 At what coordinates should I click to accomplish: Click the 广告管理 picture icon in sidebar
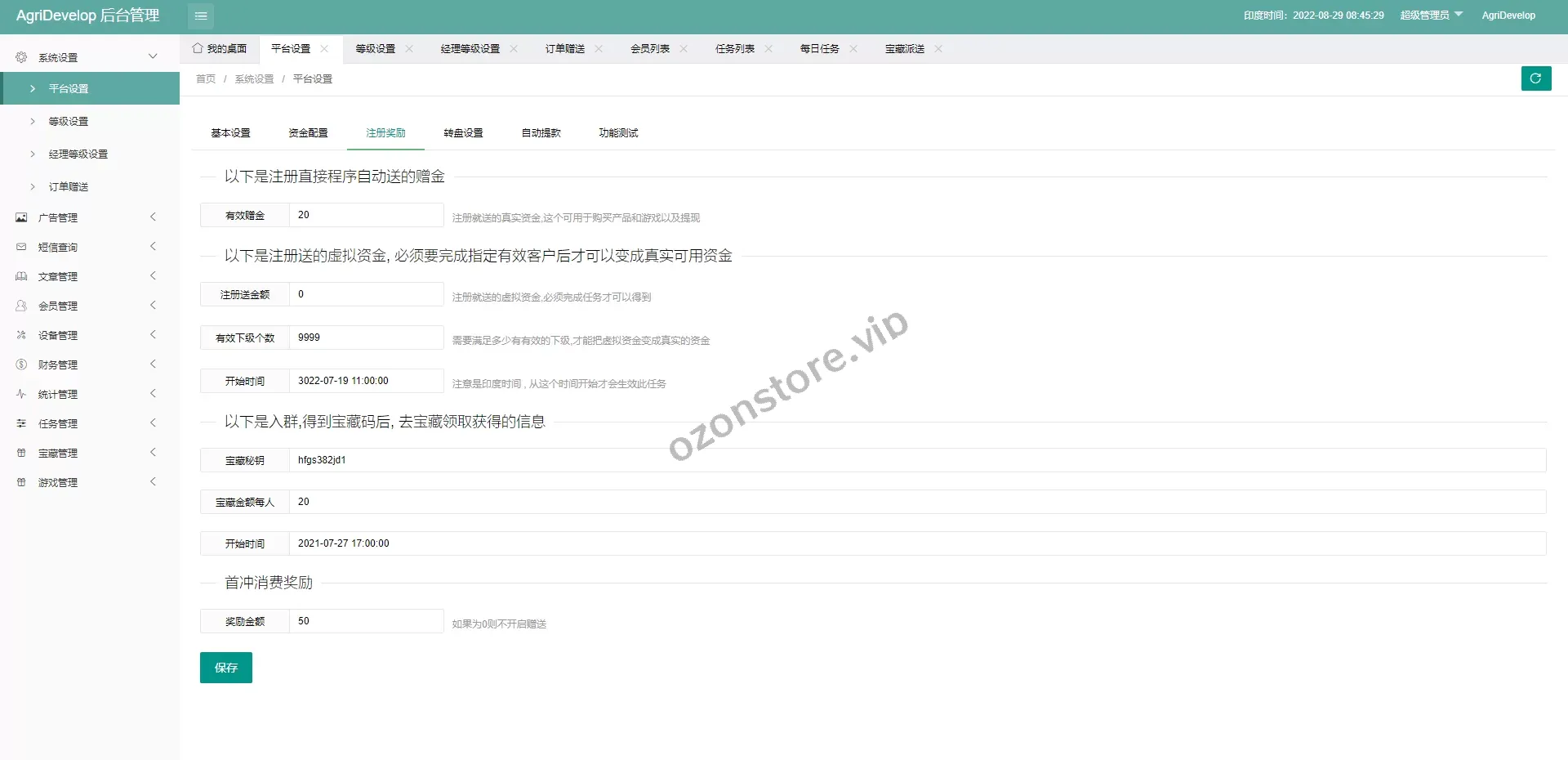(x=21, y=217)
